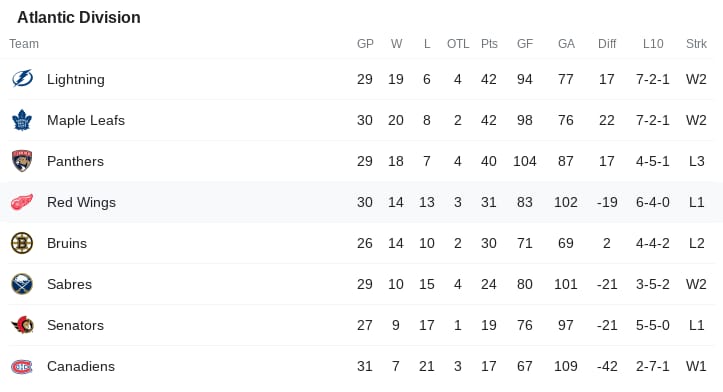Image resolution: width=723 pixels, height=392 pixels.
Task: Click the GP column header
Action: tap(365, 44)
